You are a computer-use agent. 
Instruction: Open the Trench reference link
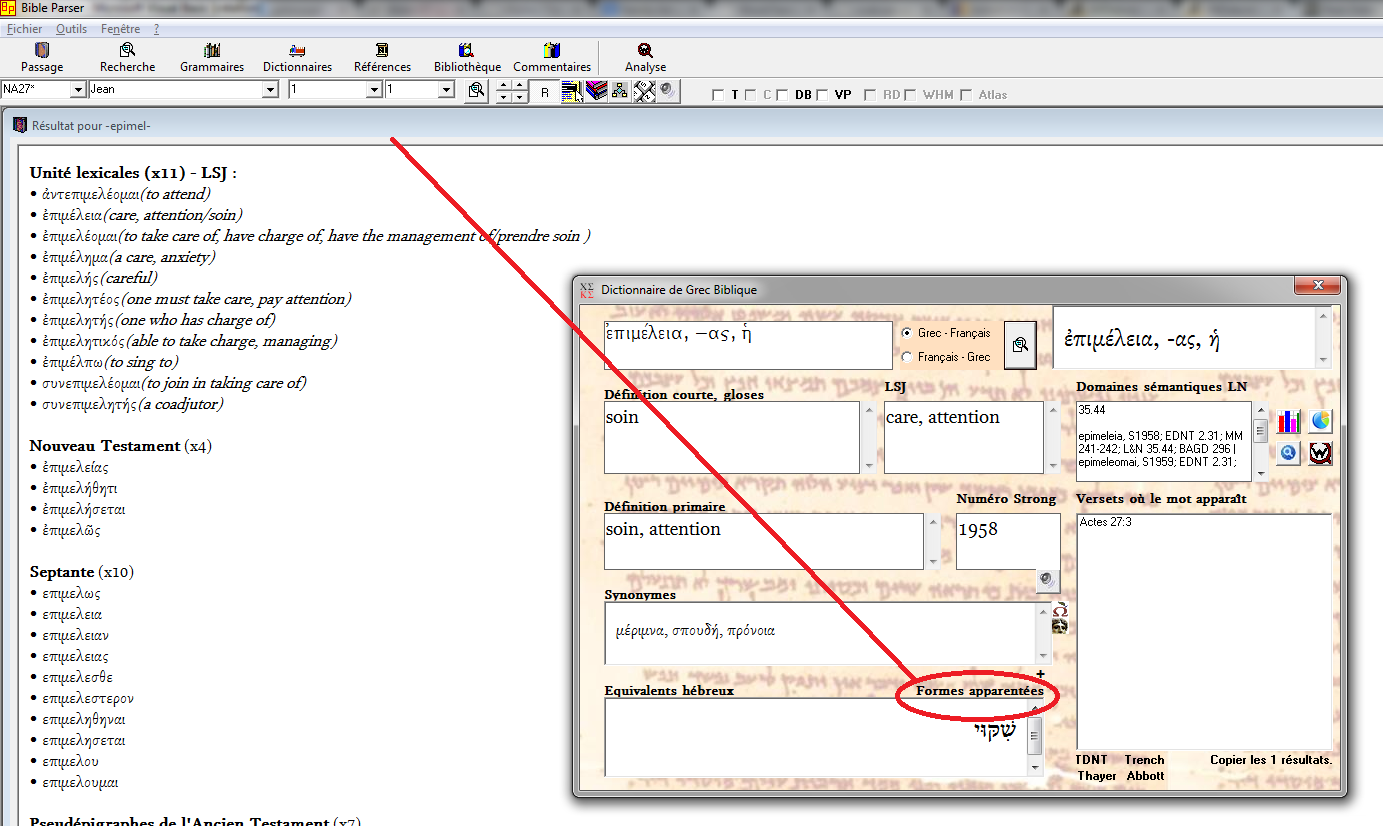pos(1144,760)
